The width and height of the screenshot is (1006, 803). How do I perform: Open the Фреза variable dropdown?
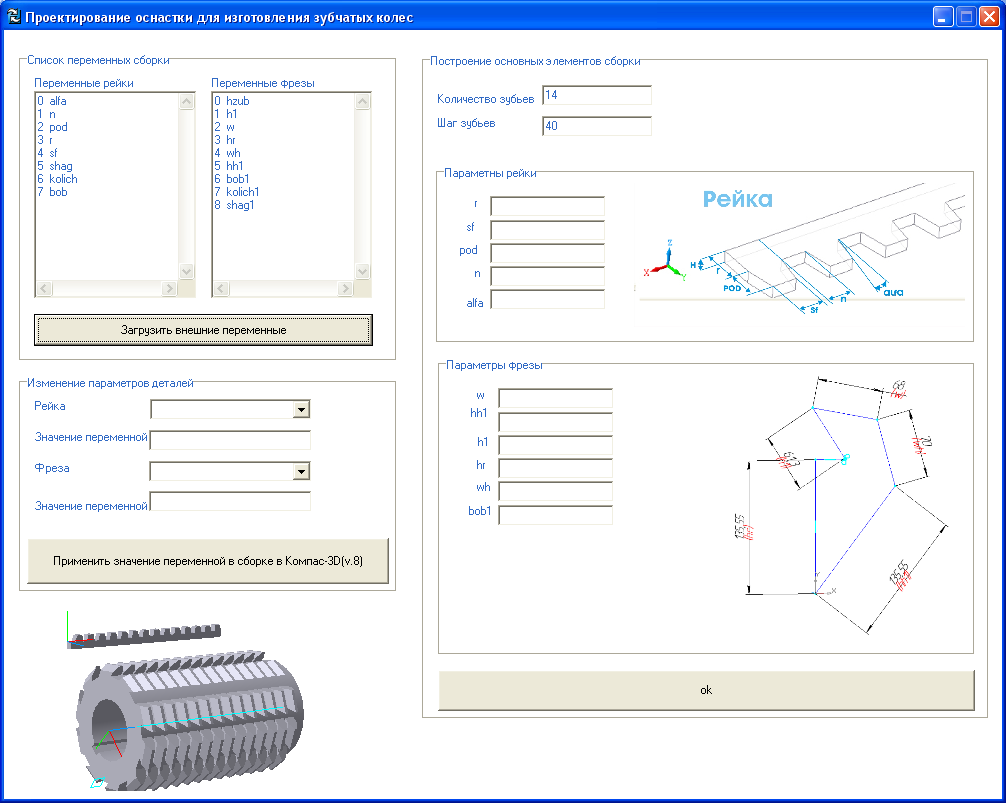click(x=301, y=472)
